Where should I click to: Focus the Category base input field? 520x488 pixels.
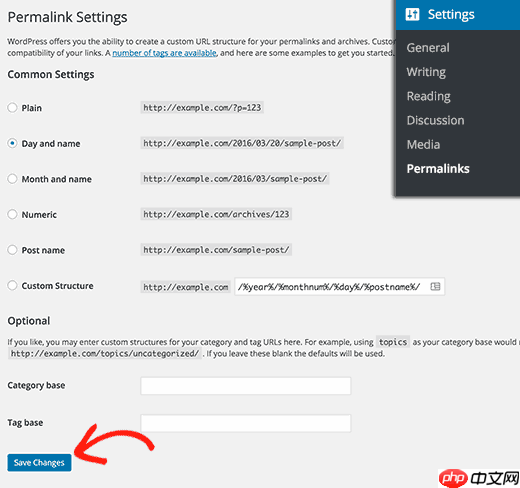coord(246,386)
